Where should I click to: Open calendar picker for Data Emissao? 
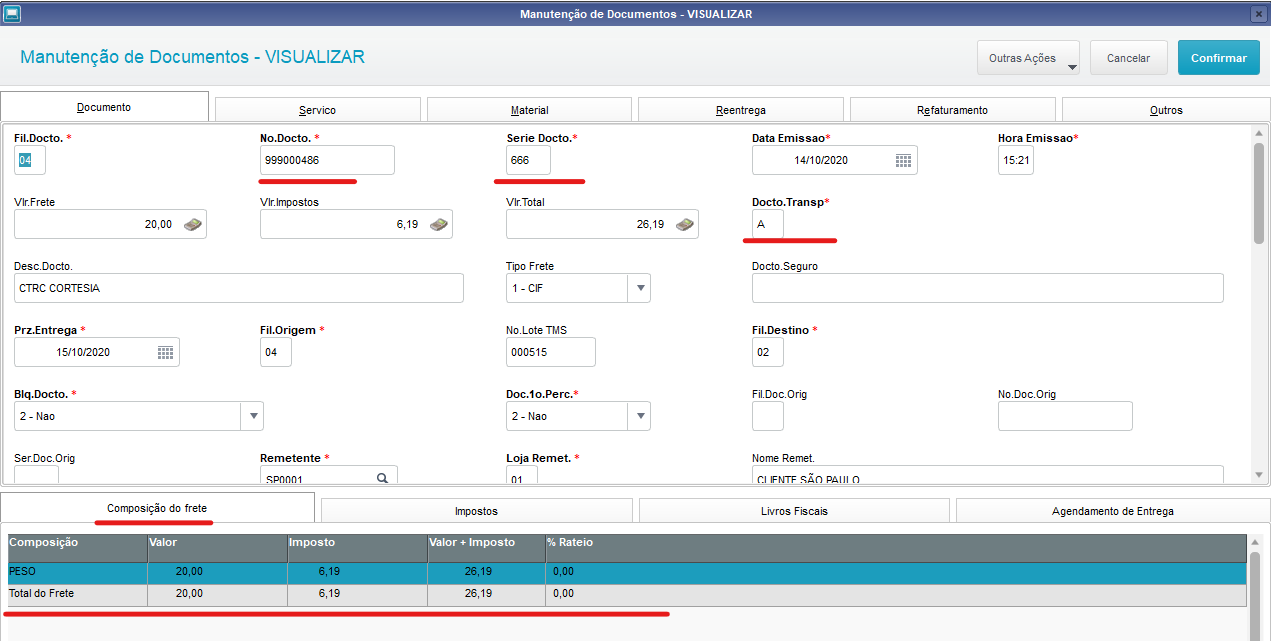(903, 161)
